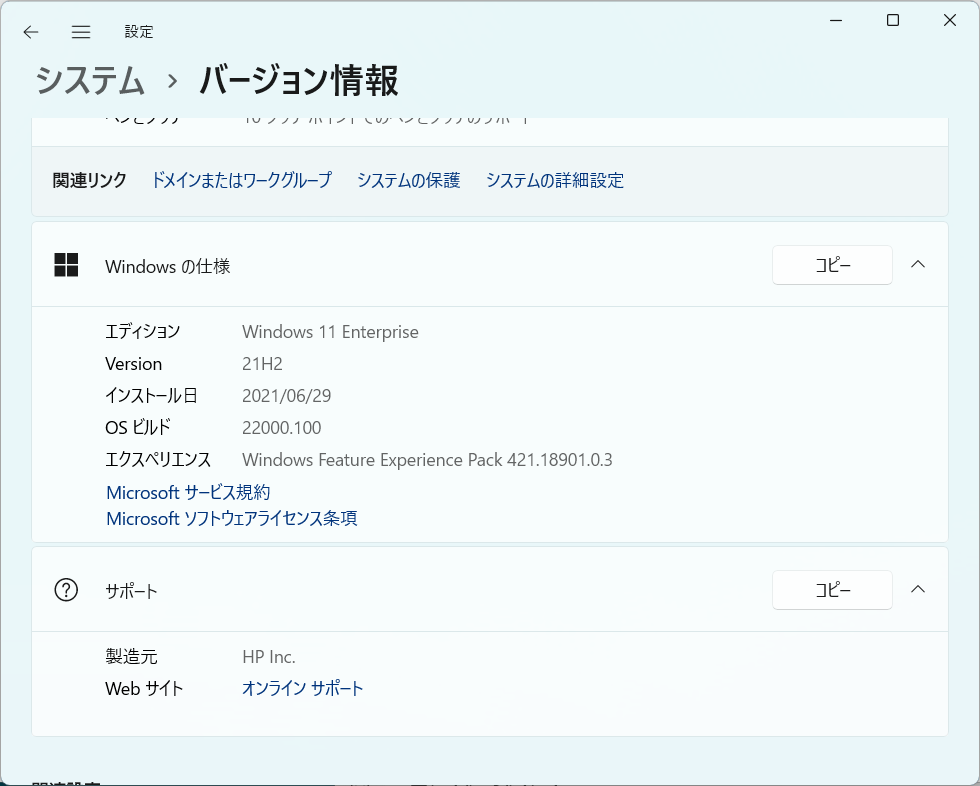Close the 設定 window
980x786 pixels.
[x=949, y=21]
